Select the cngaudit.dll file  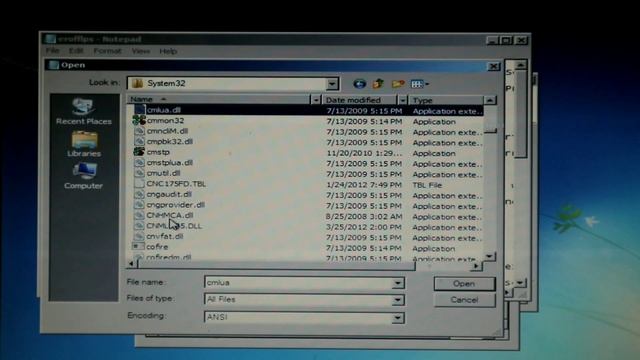click(169, 194)
